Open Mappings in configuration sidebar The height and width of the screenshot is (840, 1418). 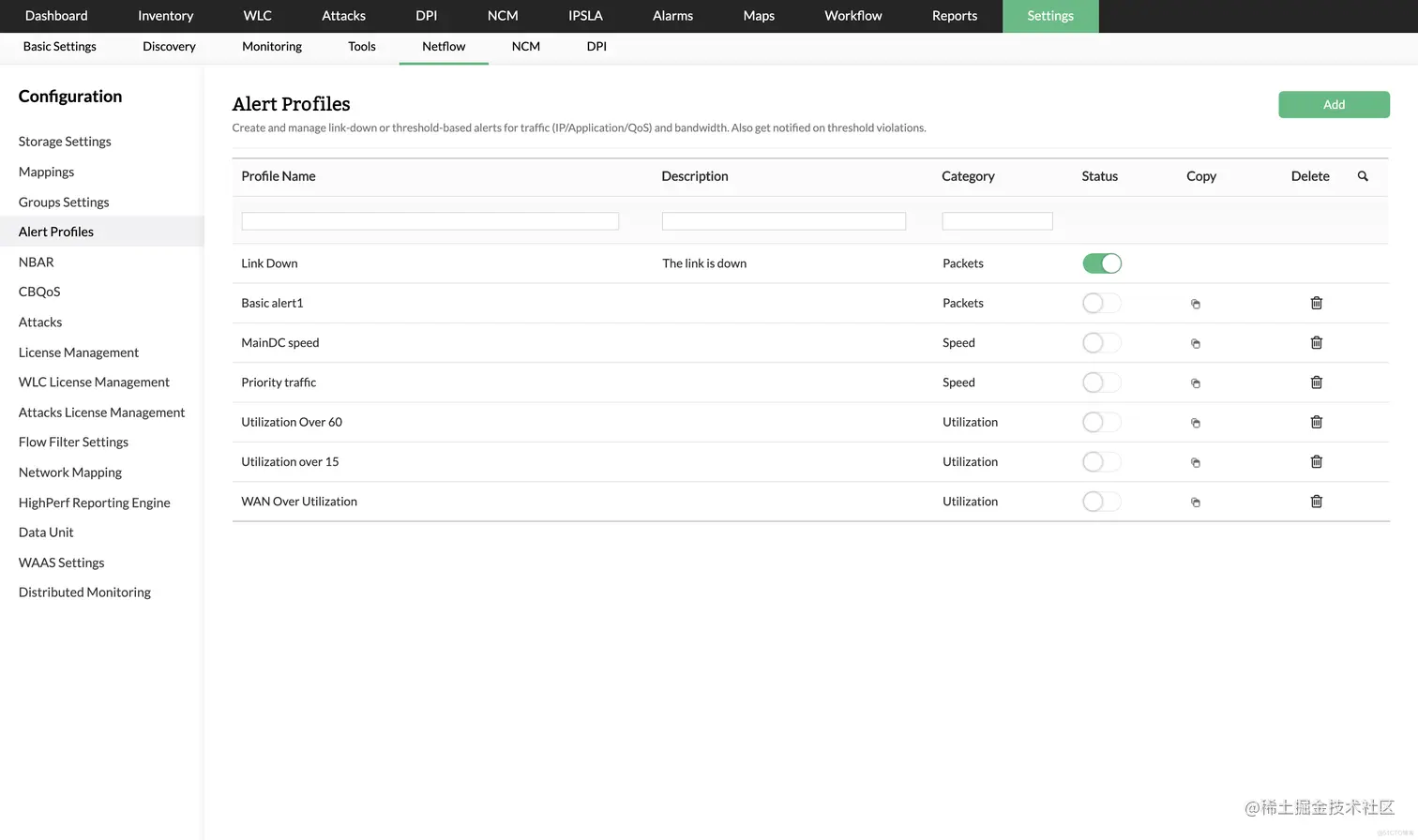tap(46, 172)
